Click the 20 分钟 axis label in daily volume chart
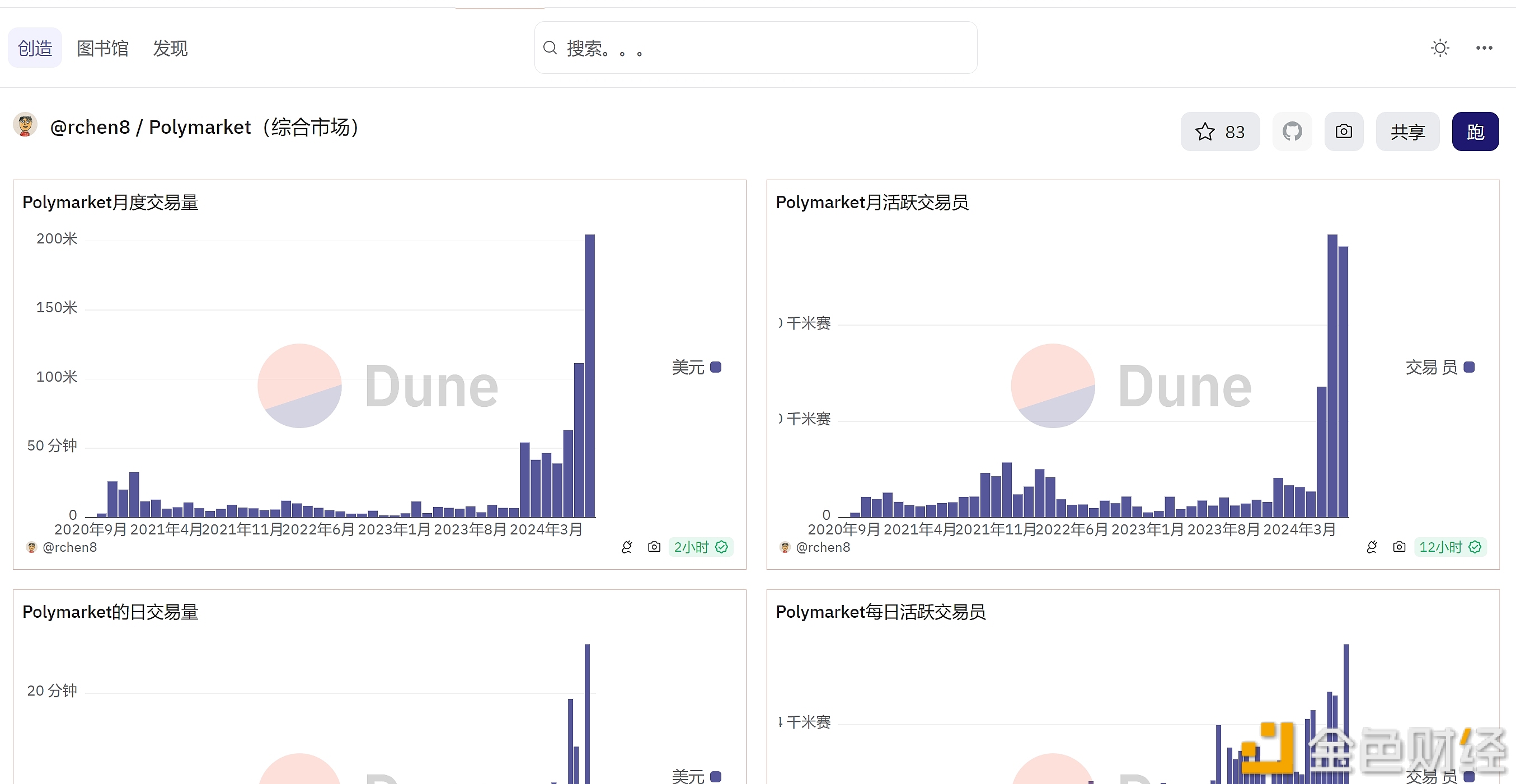Screen dimensions: 1516x784 pyautogui.click(x=53, y=691)
